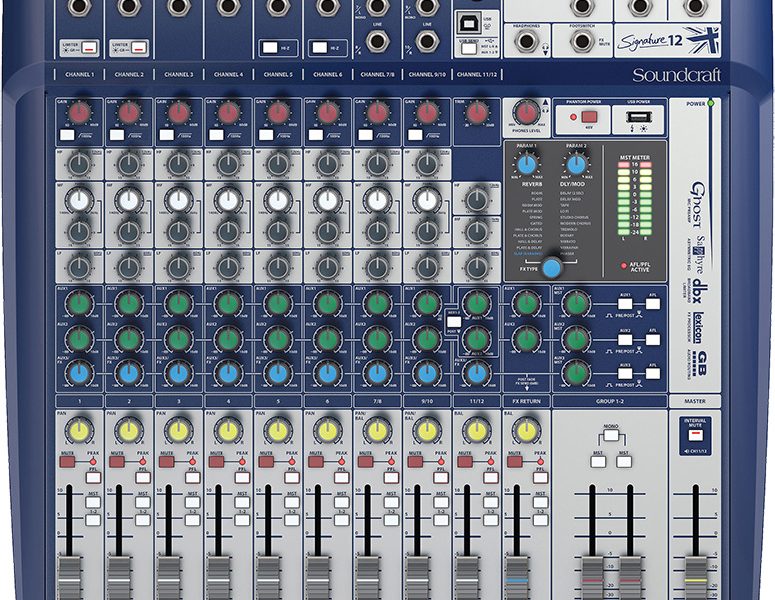Turn the Channel 11/12 red TRIM knob
775x600 pixels.
(476, 113)
